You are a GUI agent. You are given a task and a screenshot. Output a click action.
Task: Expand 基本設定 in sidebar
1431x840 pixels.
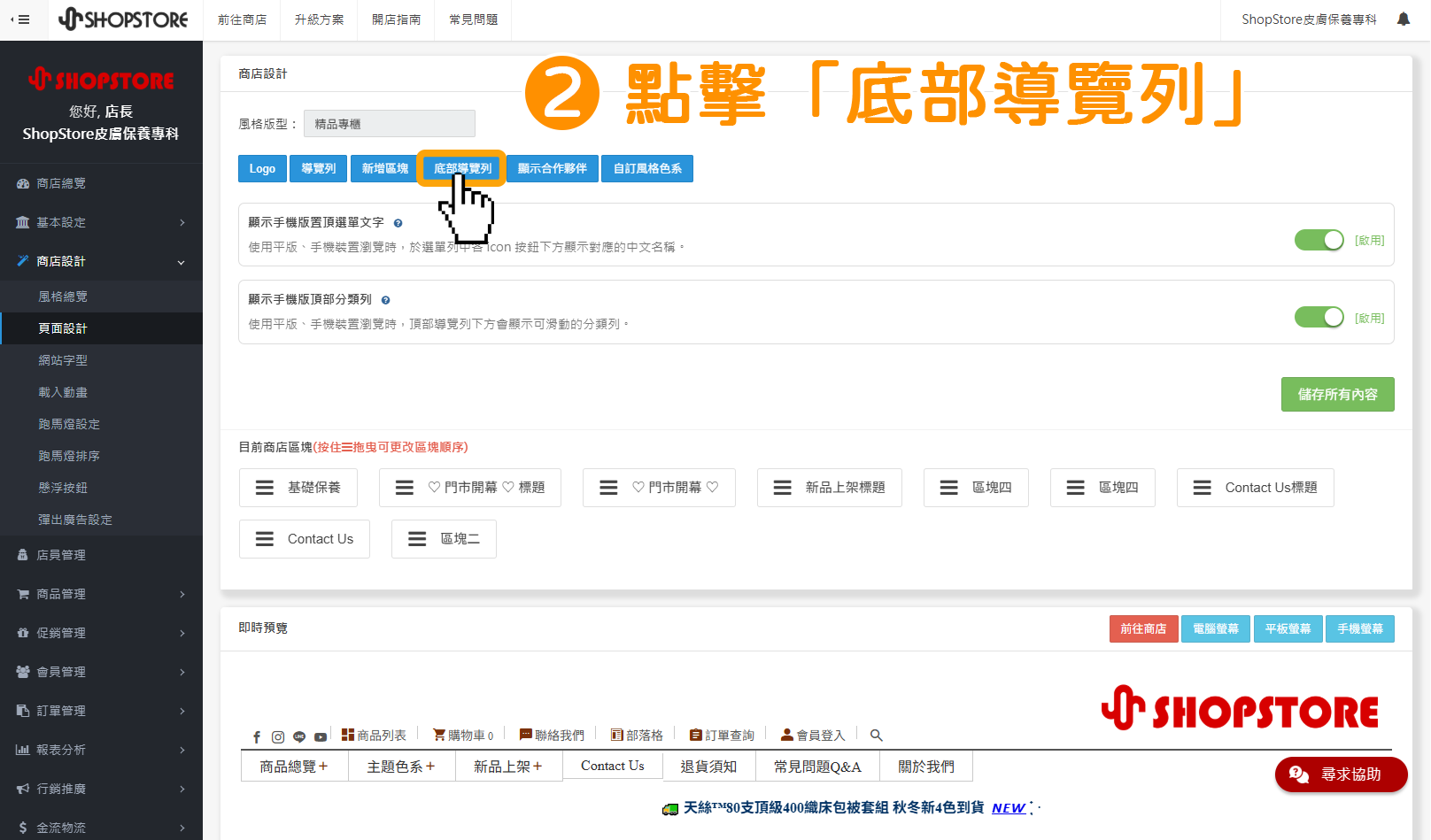tap(101, 222)
